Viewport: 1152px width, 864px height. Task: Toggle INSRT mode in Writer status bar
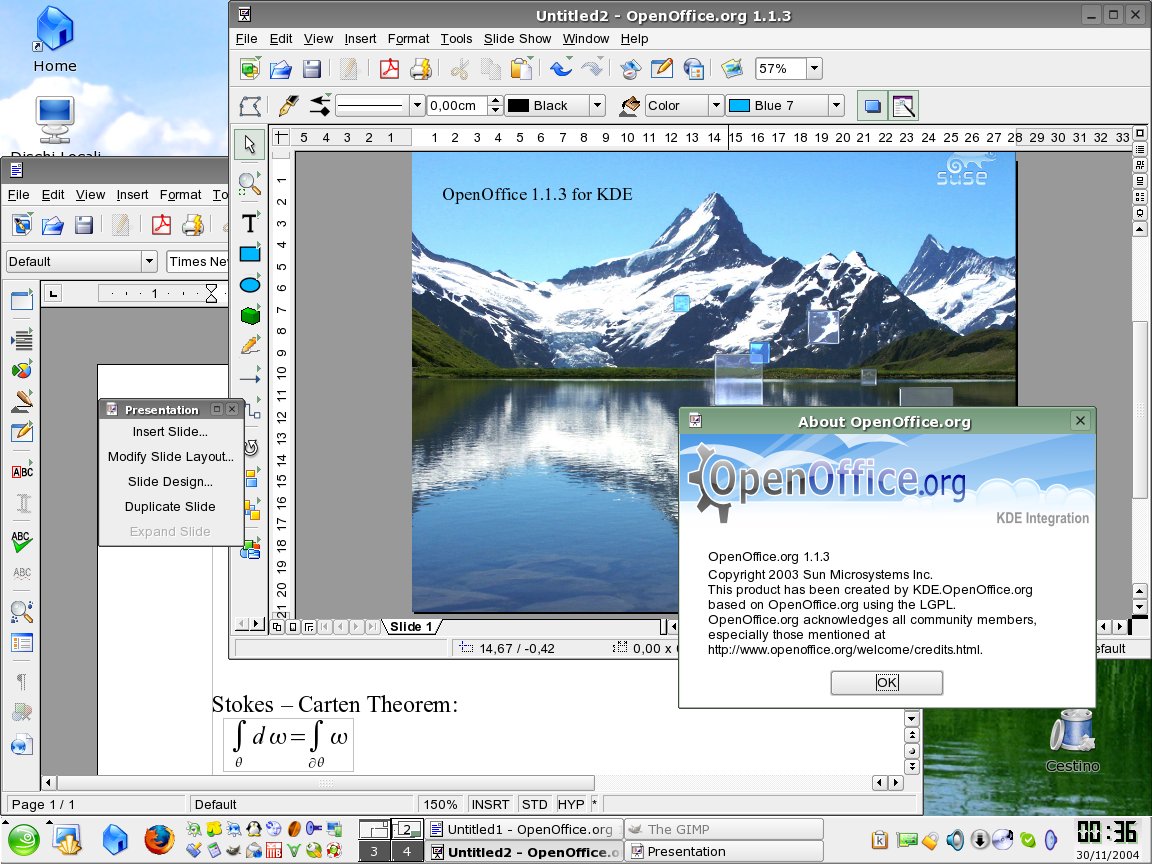(490, 804)
